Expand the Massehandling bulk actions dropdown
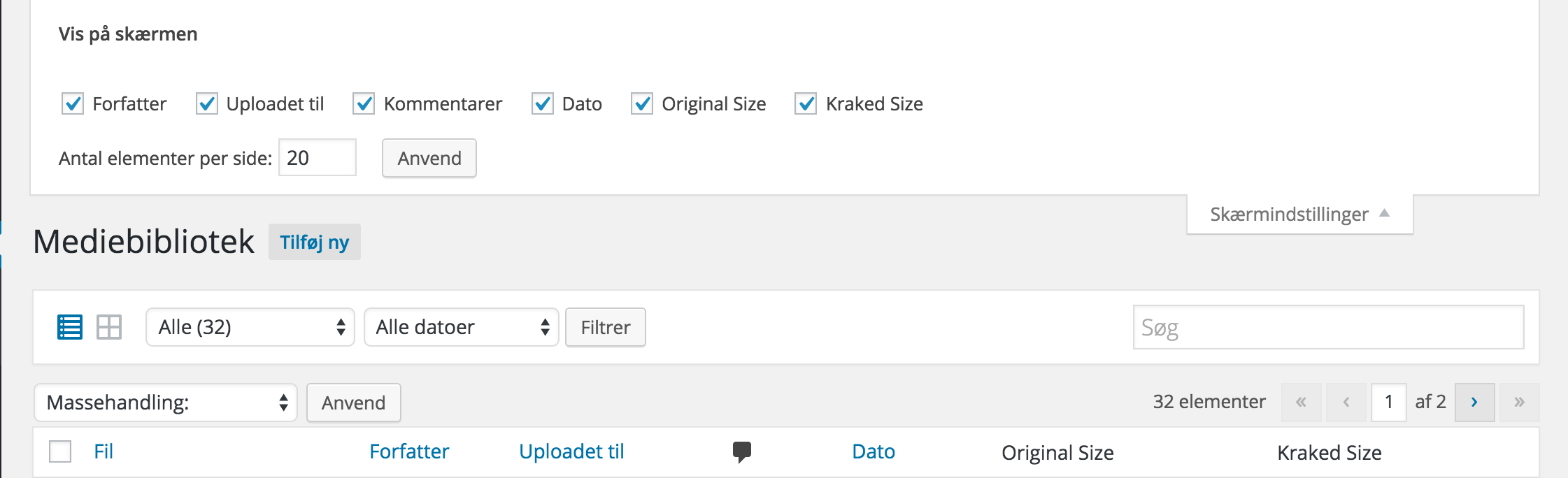Image resolution: width=1568 pixels, height=478 pixels. [x=166, y=403]
